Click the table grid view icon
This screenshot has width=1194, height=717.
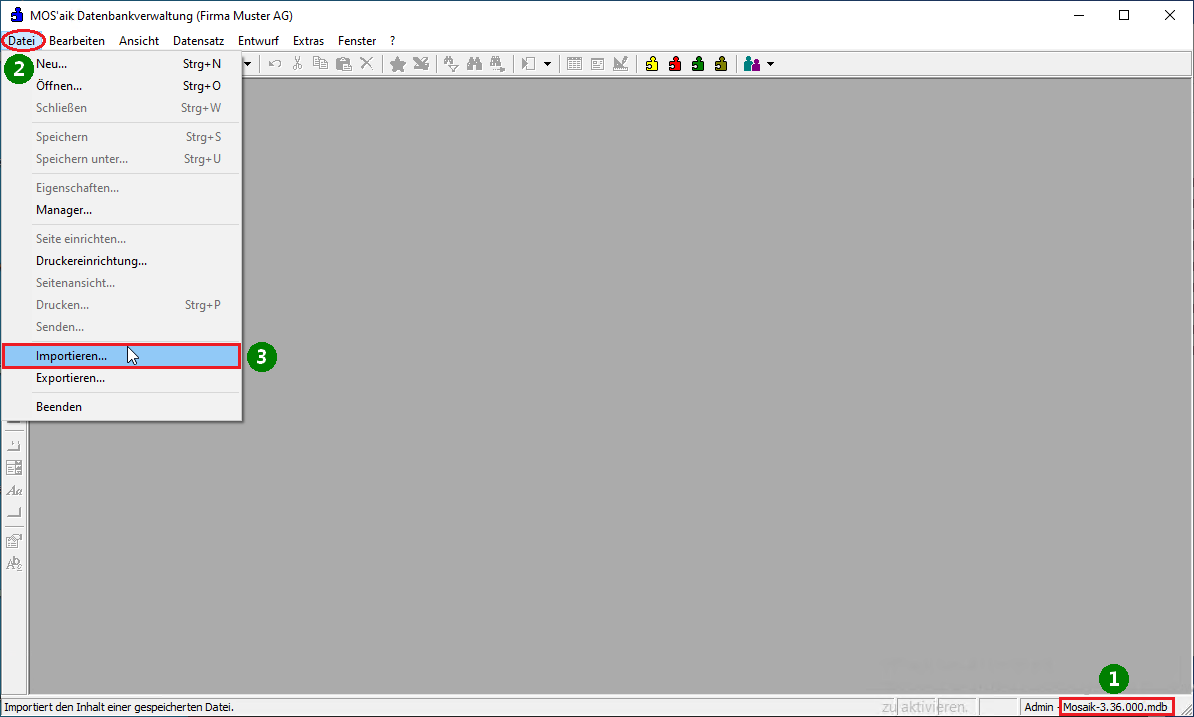click(574, 64)
